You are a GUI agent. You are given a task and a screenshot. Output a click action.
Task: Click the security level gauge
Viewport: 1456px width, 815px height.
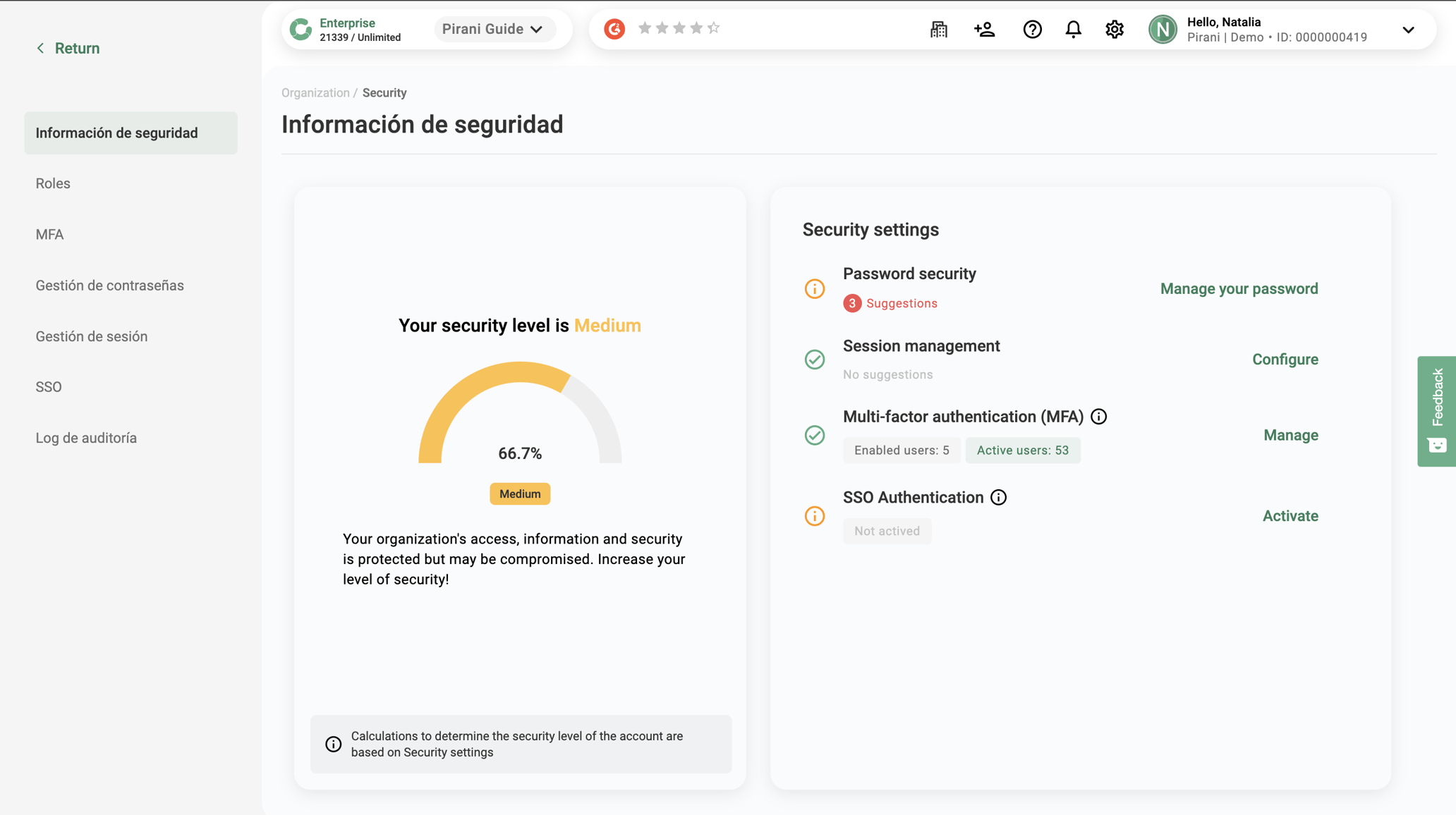pyautogui.click(x=520, y=412)
